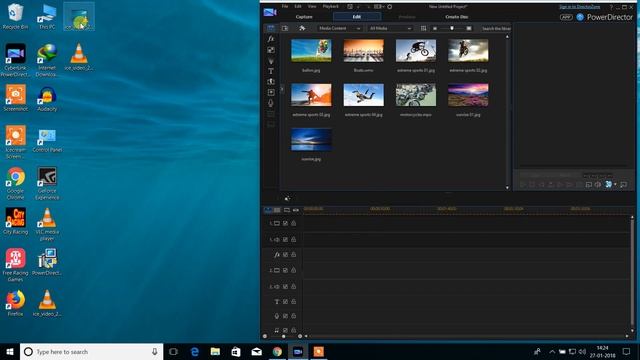Viewport: 640px width, 360px height.
Task: Click the Audacity desktop icon
Action: point(47,99)
